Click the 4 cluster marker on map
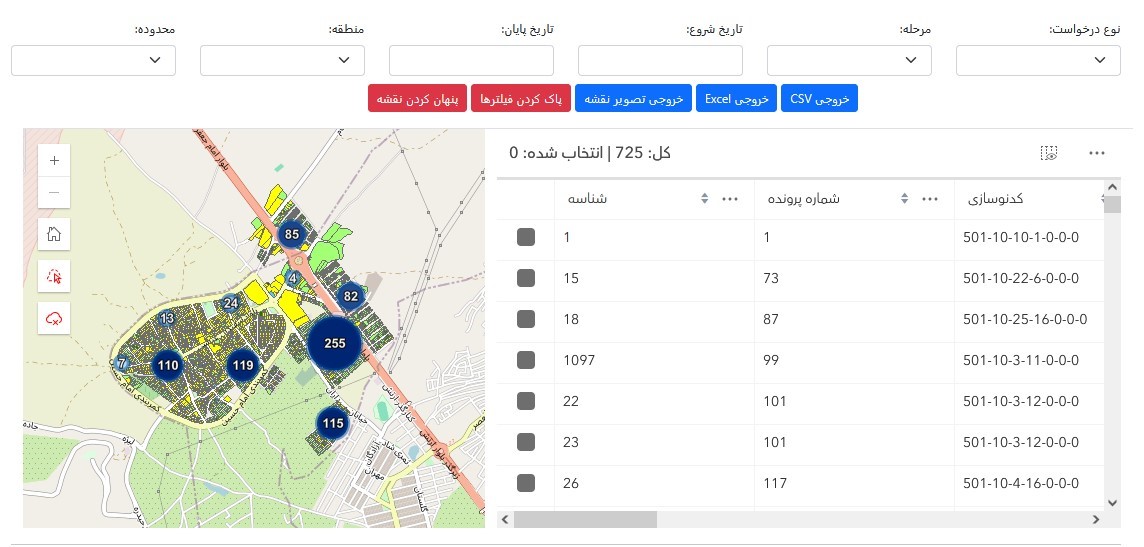1144x547 pixels. coord(293,278)
